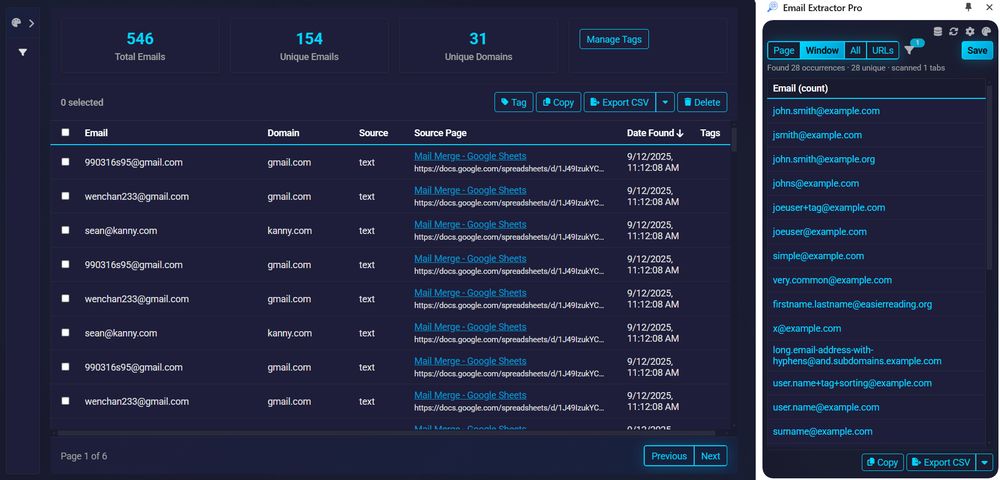1000x480 pixels.
Task: Check the first 990316s95@gmail.com row checkbox
Action: coord(65,162)
